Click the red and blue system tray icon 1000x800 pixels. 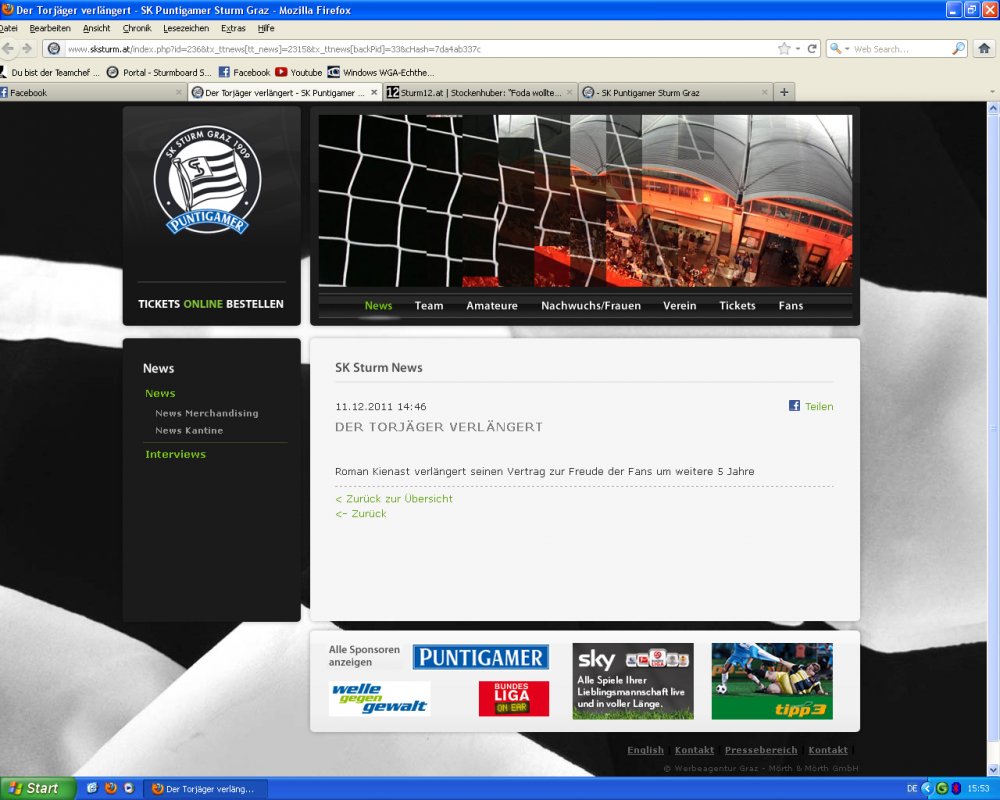pyautogui.click(x=955, y=789)
